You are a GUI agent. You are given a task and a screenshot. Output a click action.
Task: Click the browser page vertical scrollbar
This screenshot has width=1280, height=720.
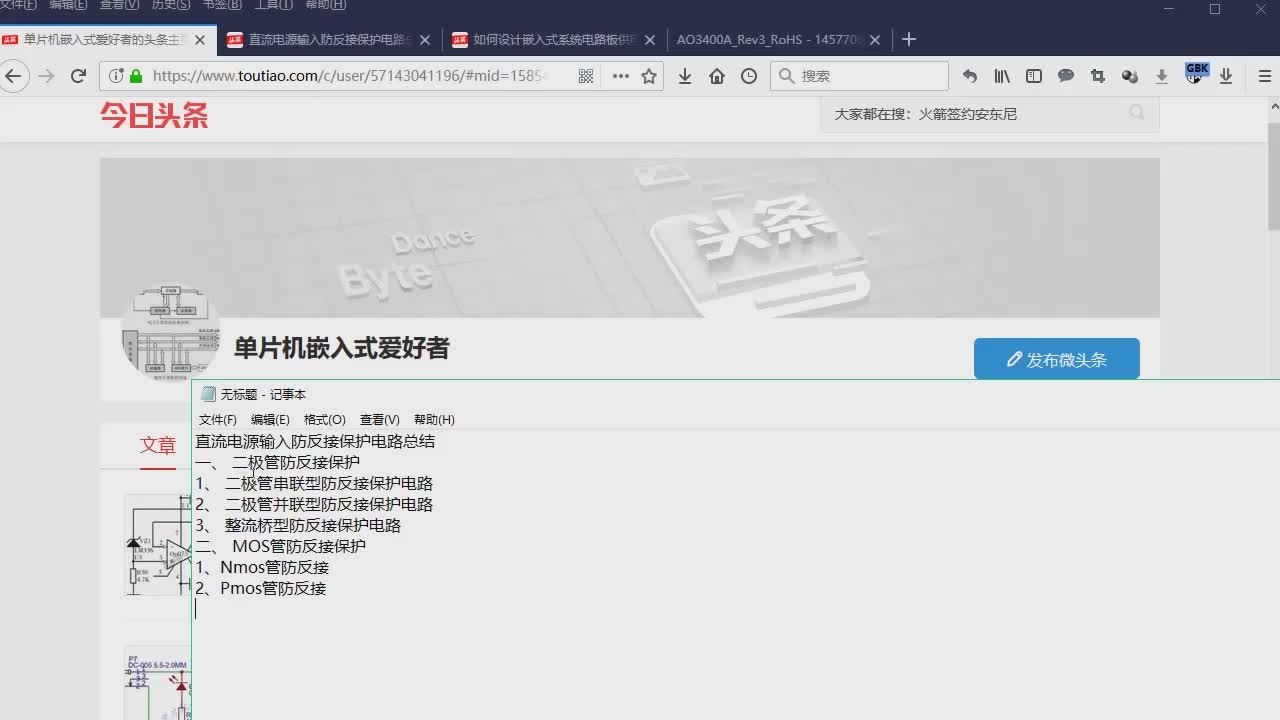pos(1273,176)
